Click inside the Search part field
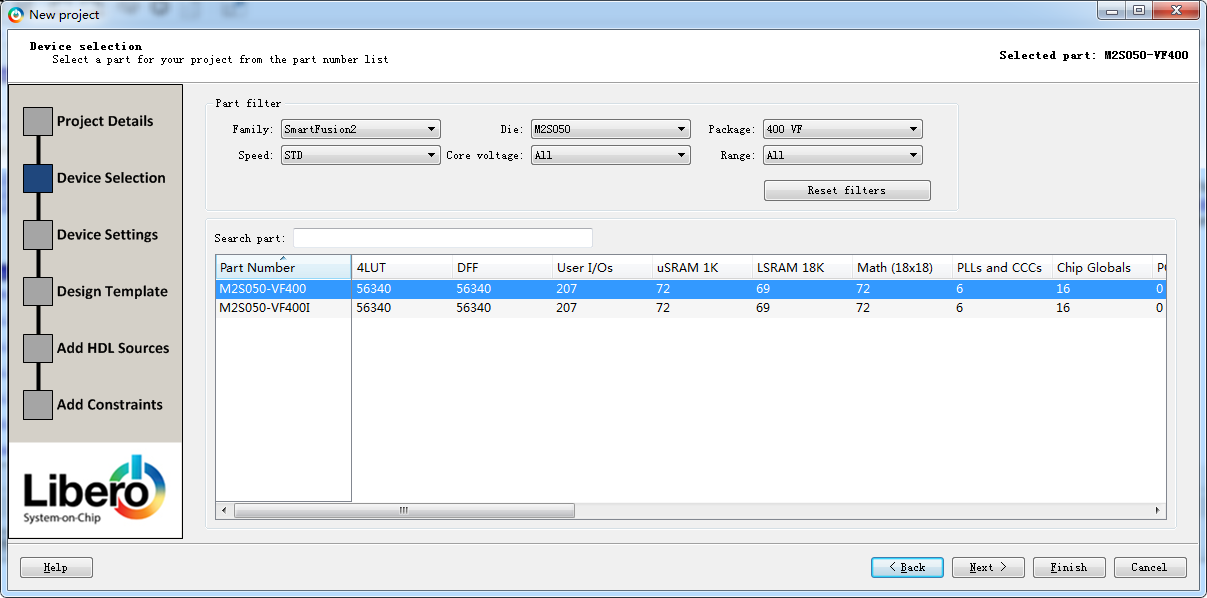Screen dimensions: 1207x598 pos(442,238)
